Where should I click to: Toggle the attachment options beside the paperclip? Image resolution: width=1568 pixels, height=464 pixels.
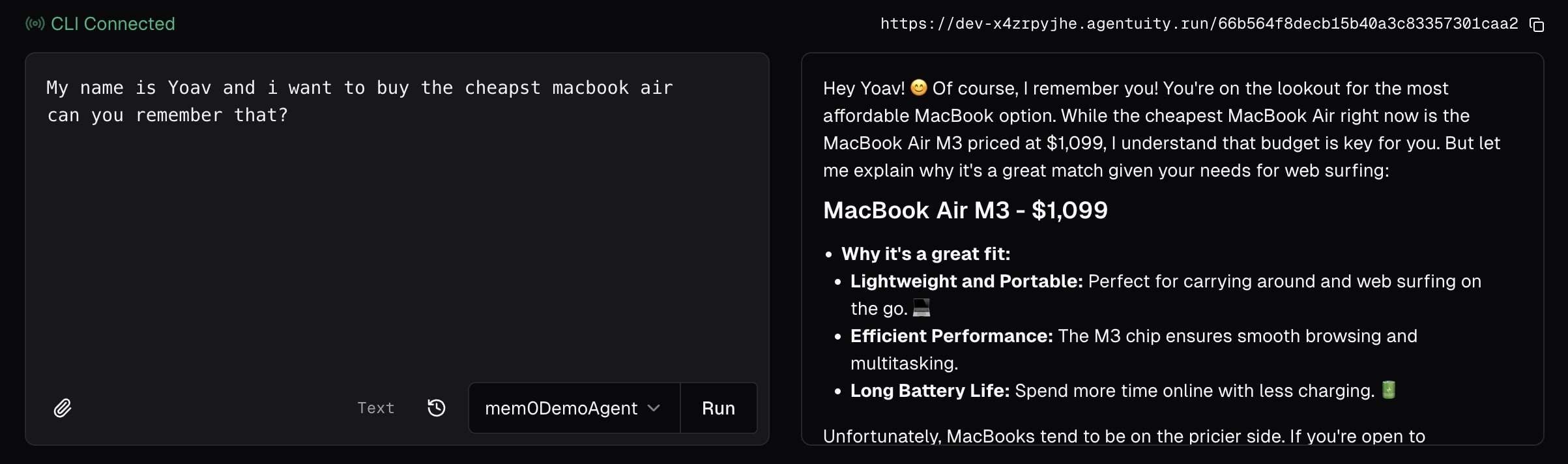click(x=63, y=408)
